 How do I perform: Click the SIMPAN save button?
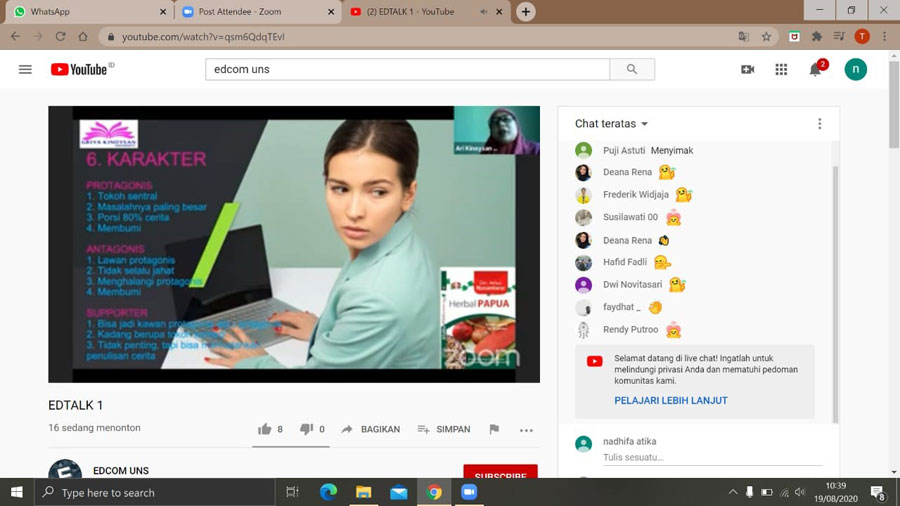click(444, 429)
